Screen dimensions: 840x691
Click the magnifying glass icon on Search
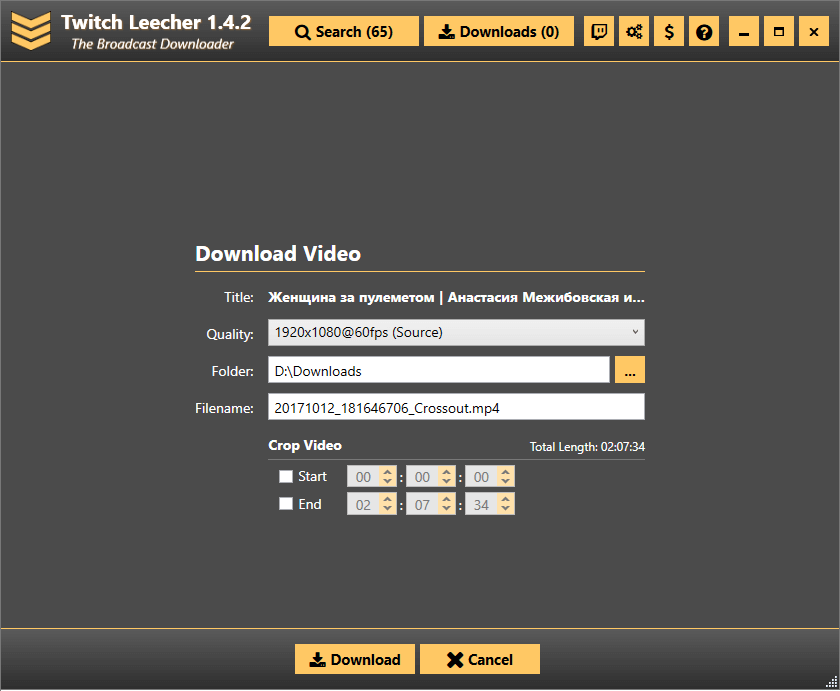coord(301,31)
